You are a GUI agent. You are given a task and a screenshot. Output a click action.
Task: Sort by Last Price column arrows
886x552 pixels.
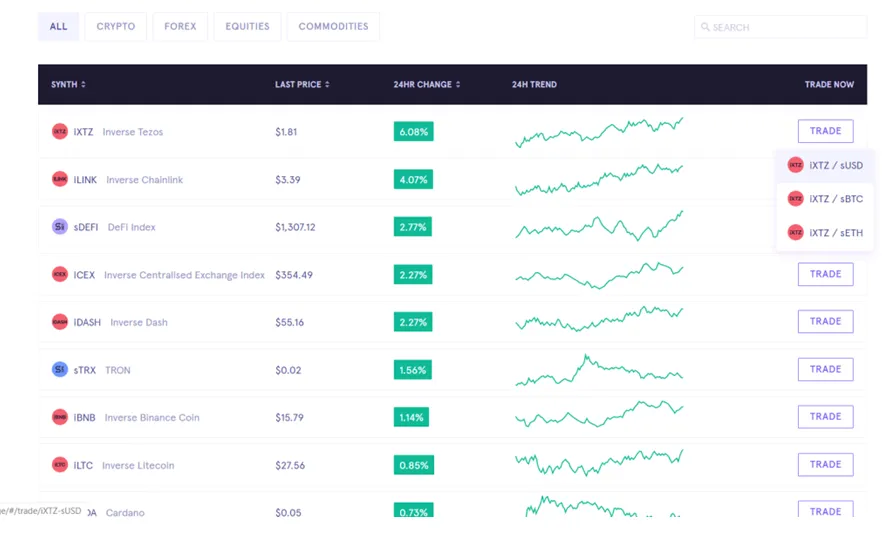pyautogui.click(x=327, y=84)
